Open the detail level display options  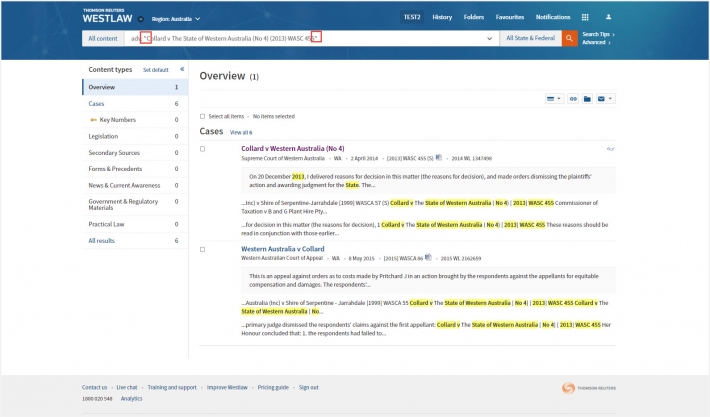click(x=554, y=99)
